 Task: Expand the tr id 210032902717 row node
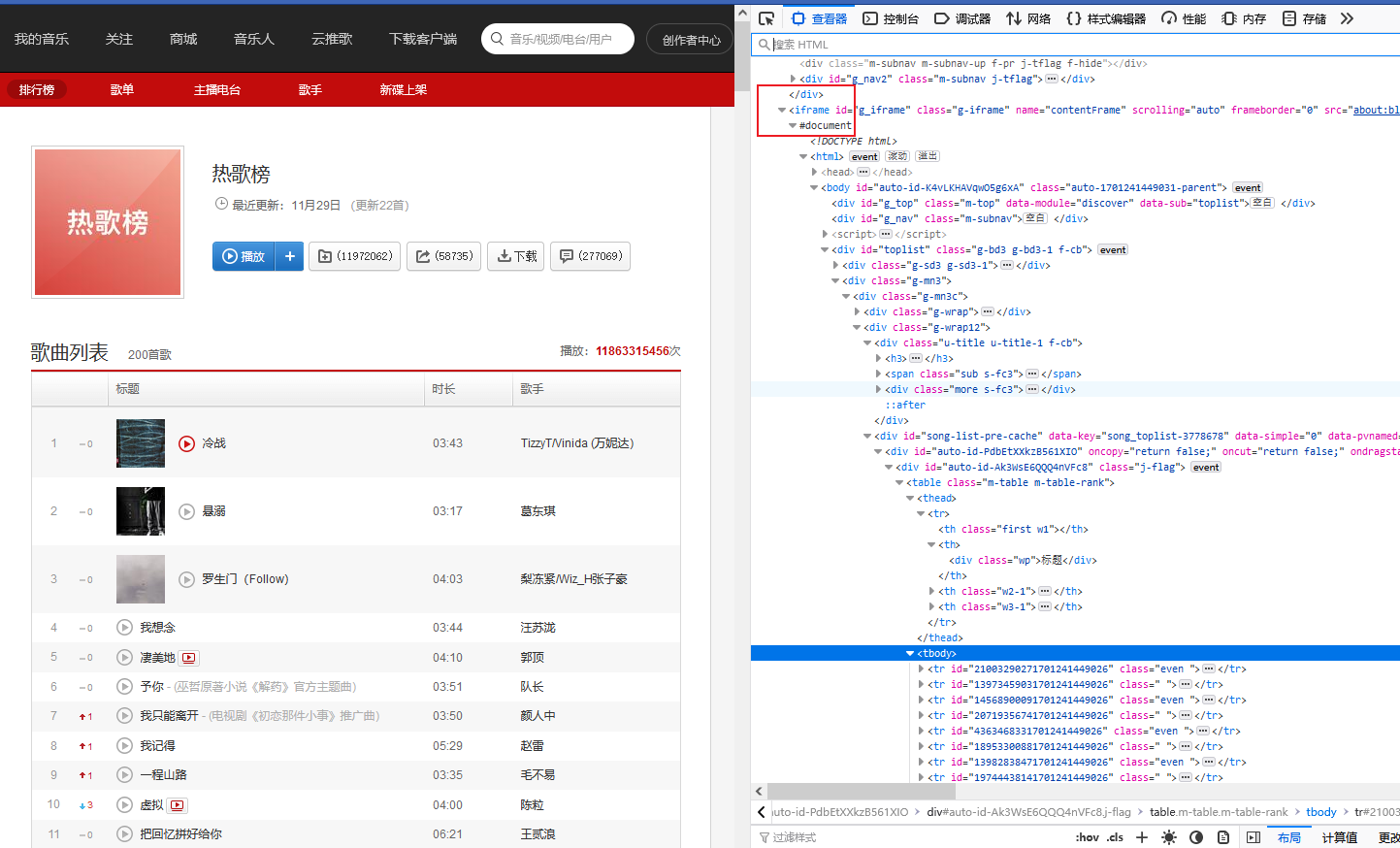click(921, 669)
